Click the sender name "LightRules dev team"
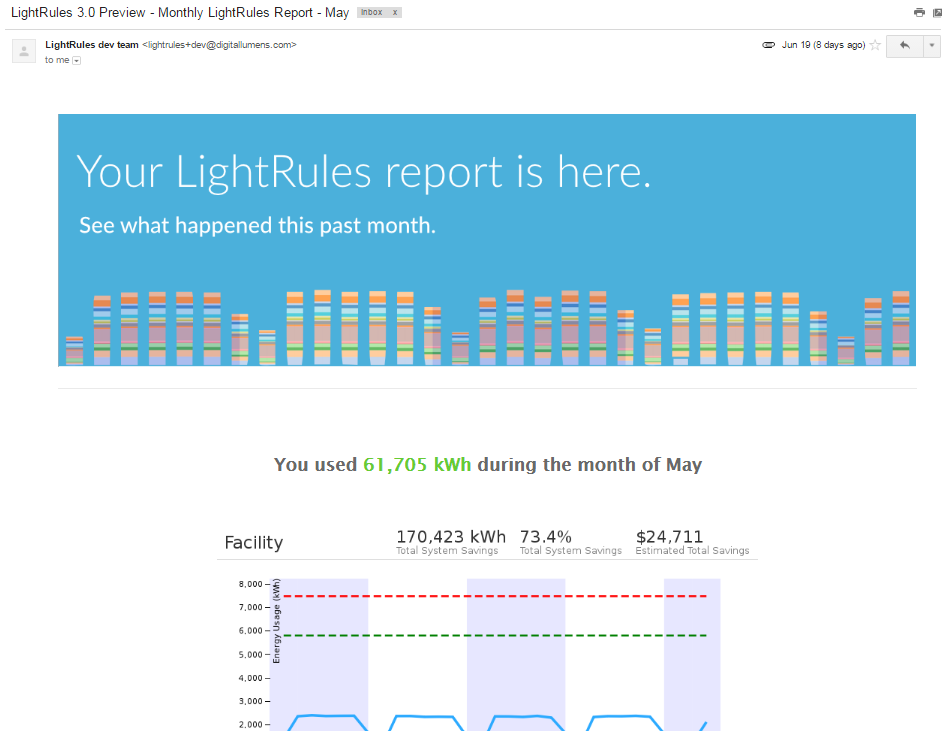Image resolution: width=950 pixels, height=733 pixels. pyautogui.click(x=91, y=45)
